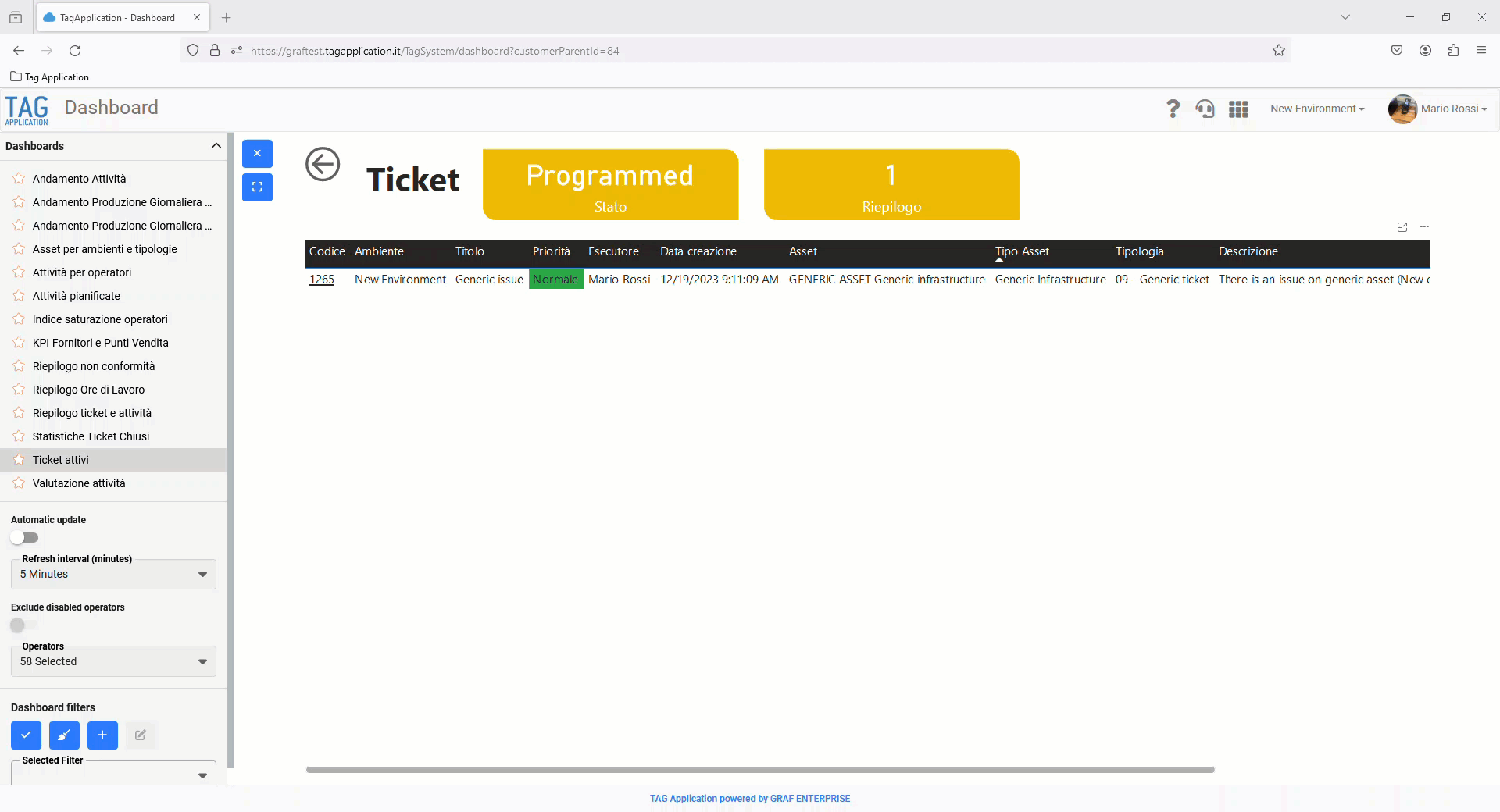The height and width of the screenshot is (812, 1500).
Task: Click the blue X panel button
Action: tap(257, 154)
